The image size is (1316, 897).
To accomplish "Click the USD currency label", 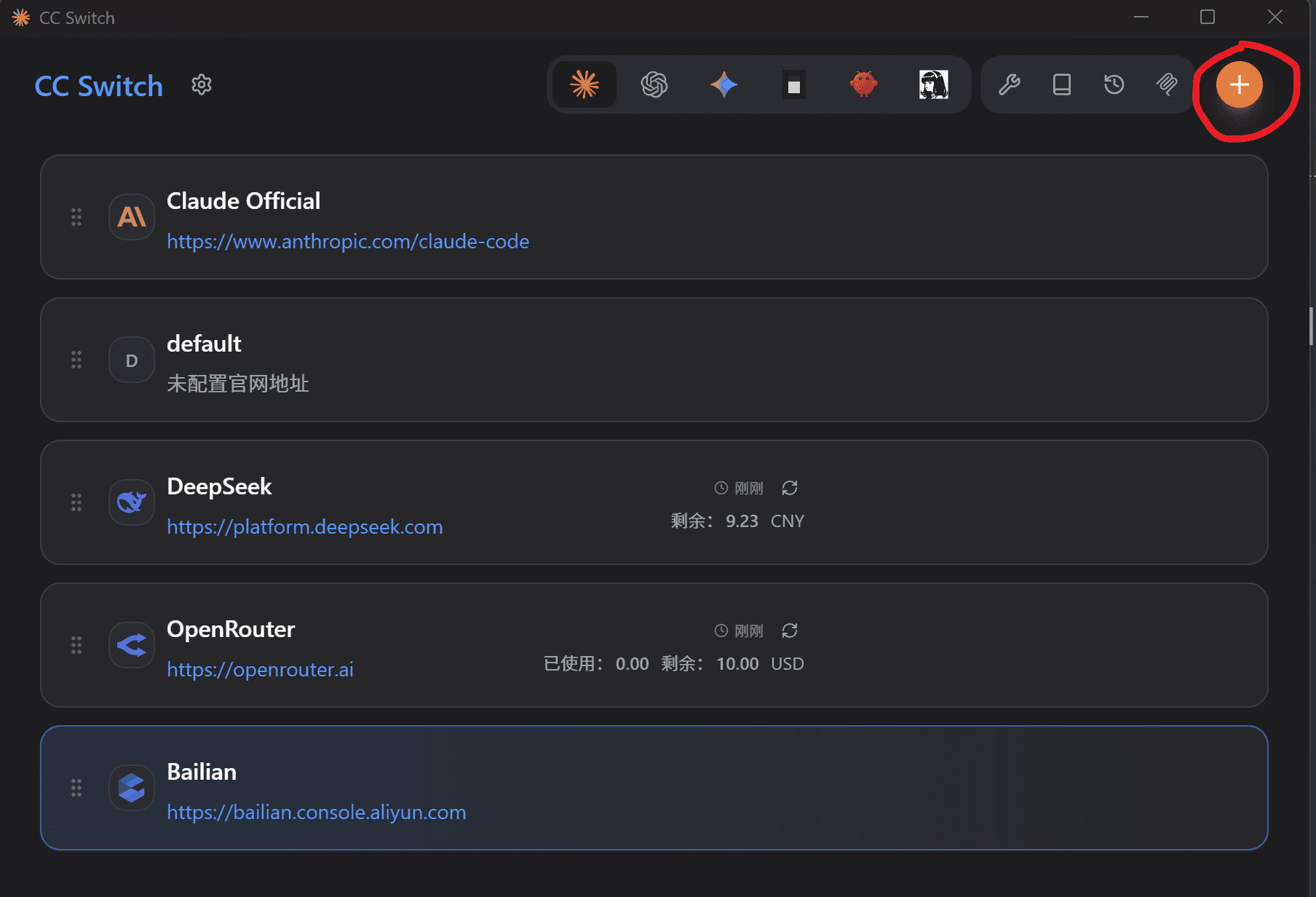I will coord(788,664).
